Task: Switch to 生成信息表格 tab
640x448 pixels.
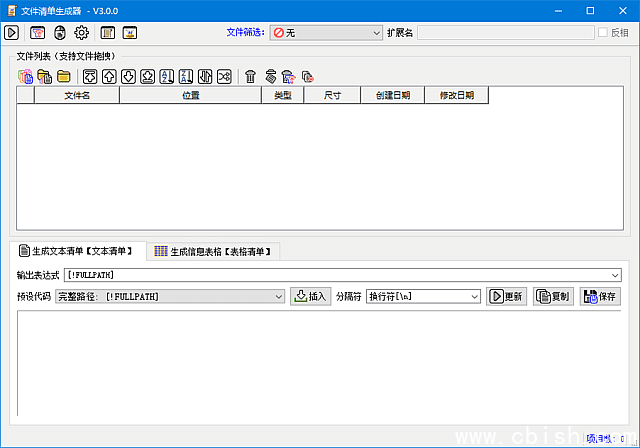Action: point(213,251)
